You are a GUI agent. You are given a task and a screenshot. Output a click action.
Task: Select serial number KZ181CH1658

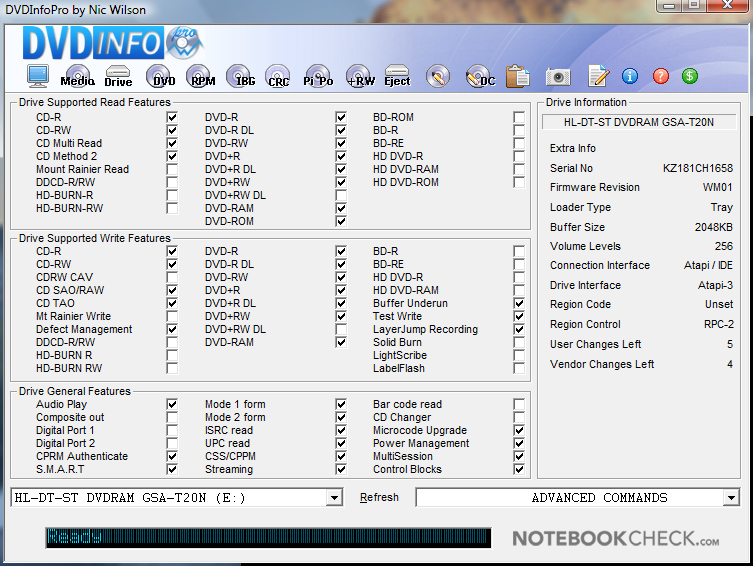click(x=698, y=168)
